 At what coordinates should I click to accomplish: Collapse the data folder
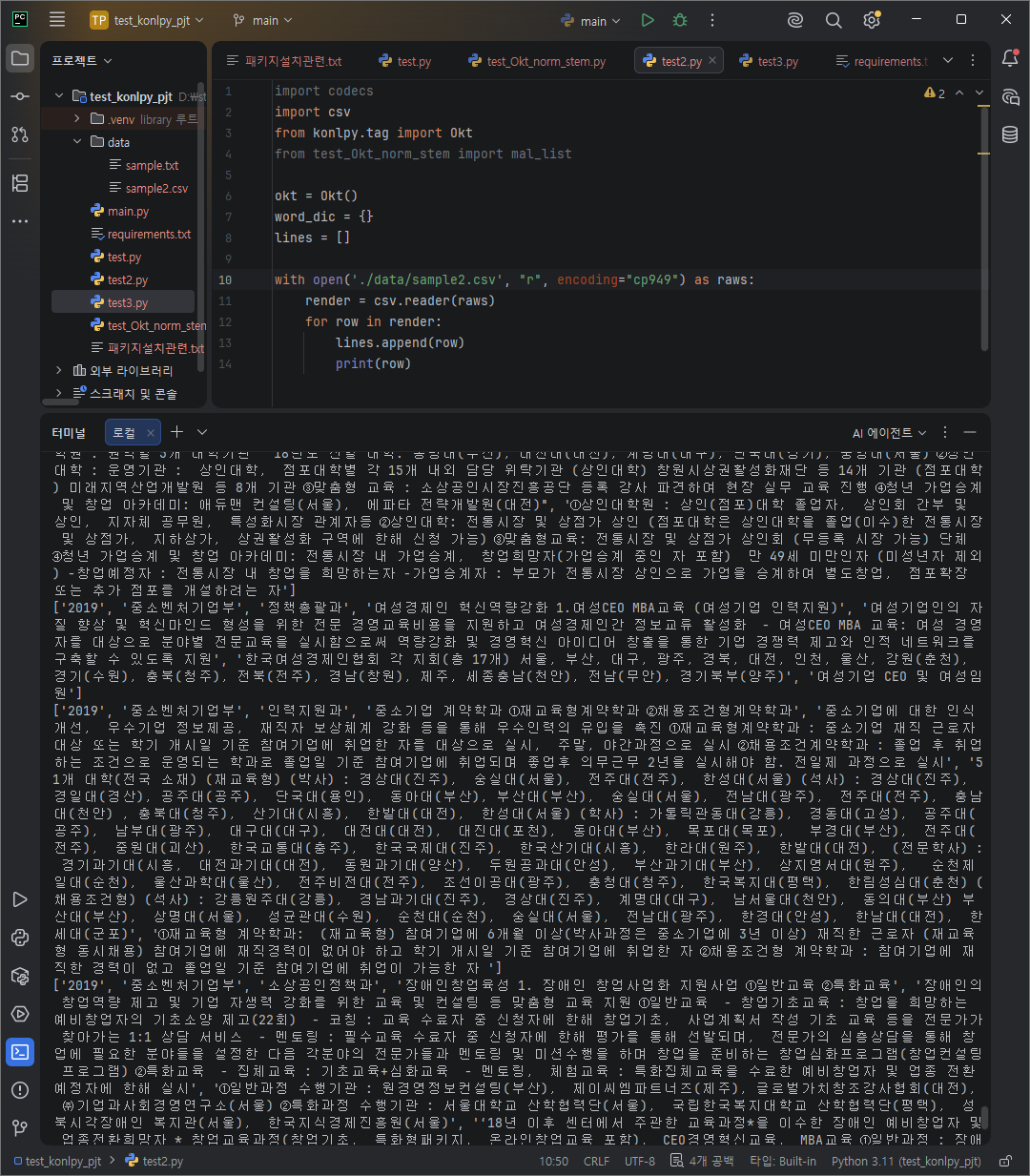pyautogui.click(x=77, y=142)
